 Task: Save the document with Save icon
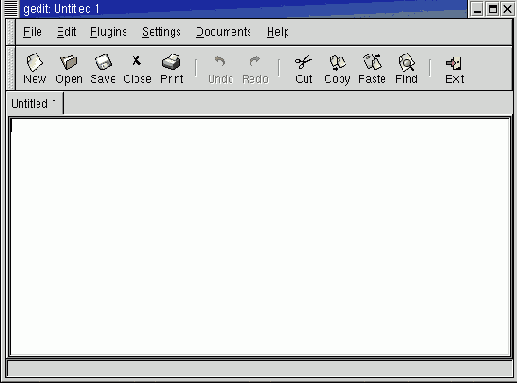[103, 69]
